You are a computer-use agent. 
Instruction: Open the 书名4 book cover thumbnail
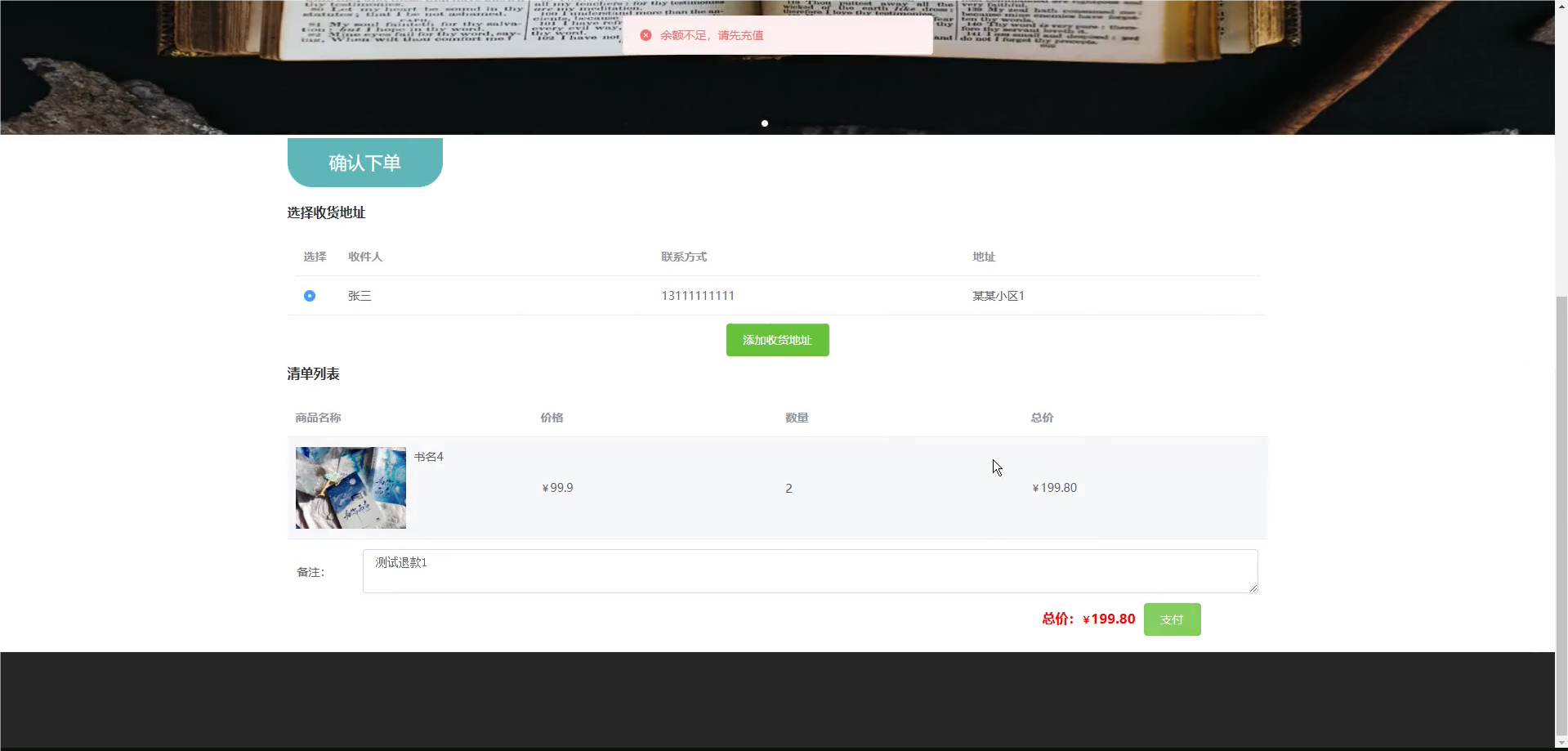tap(351, 488)
